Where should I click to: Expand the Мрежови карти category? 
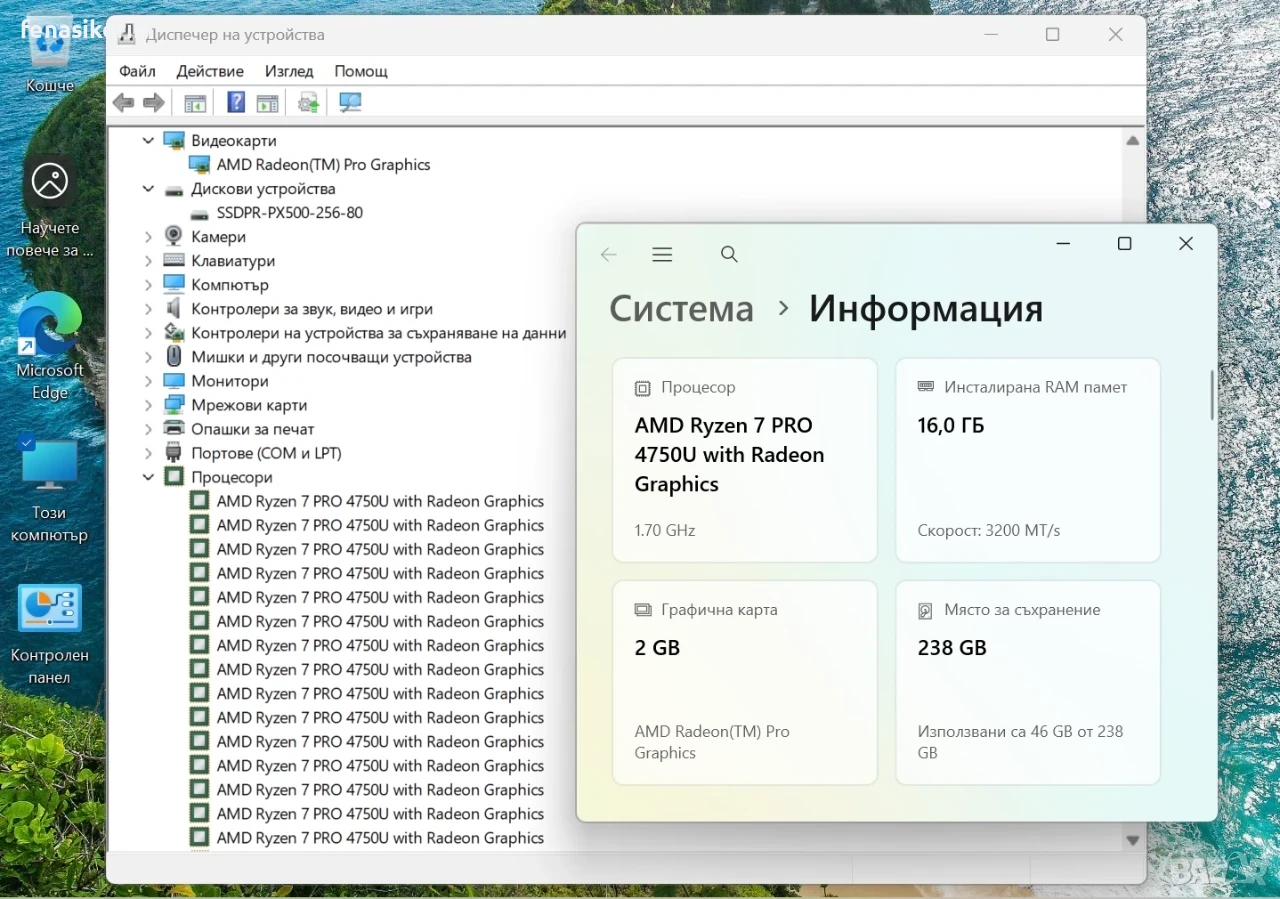point(148,405)
